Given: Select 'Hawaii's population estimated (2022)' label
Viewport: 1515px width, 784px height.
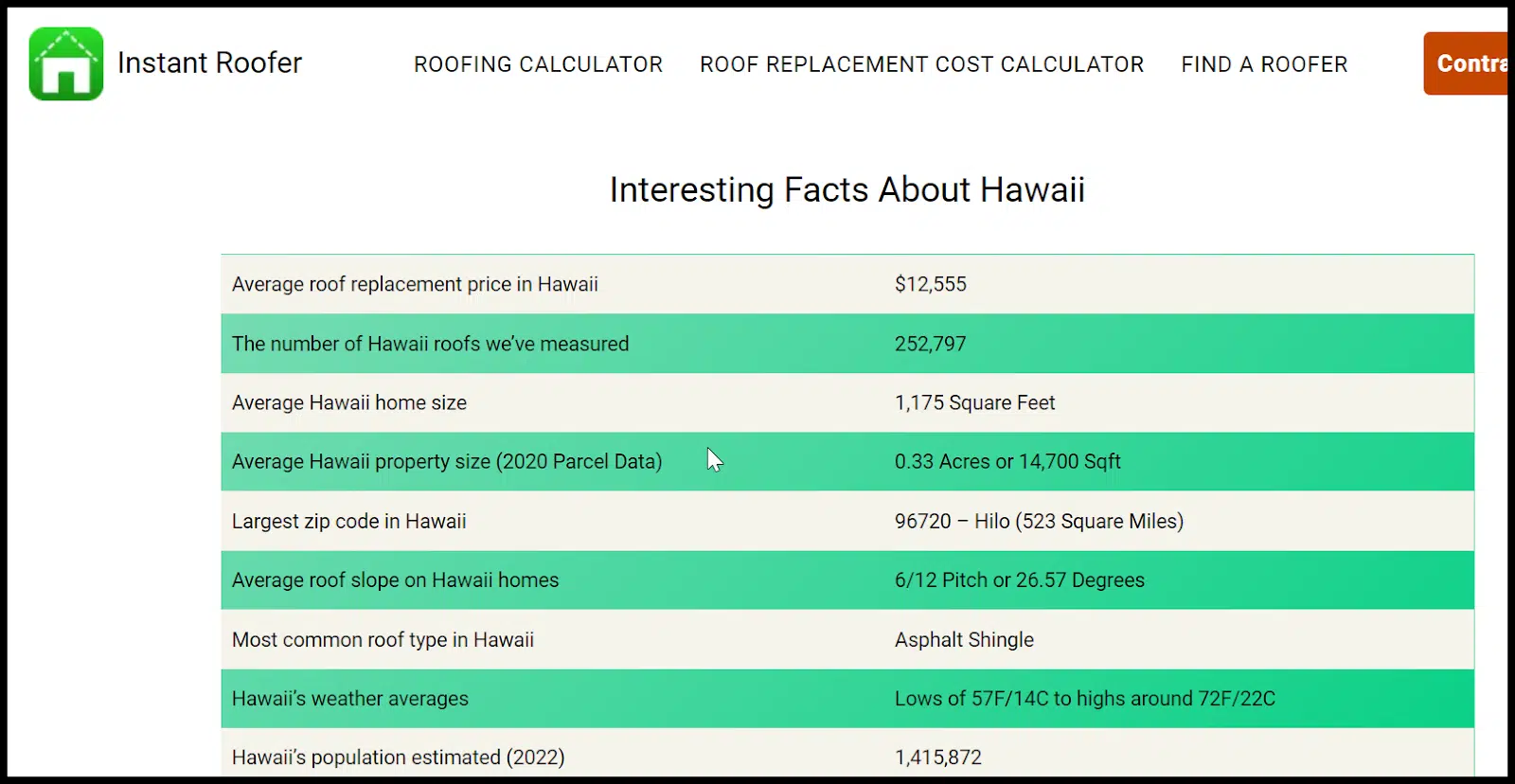Looking at the screenshot, I should 399,757.
